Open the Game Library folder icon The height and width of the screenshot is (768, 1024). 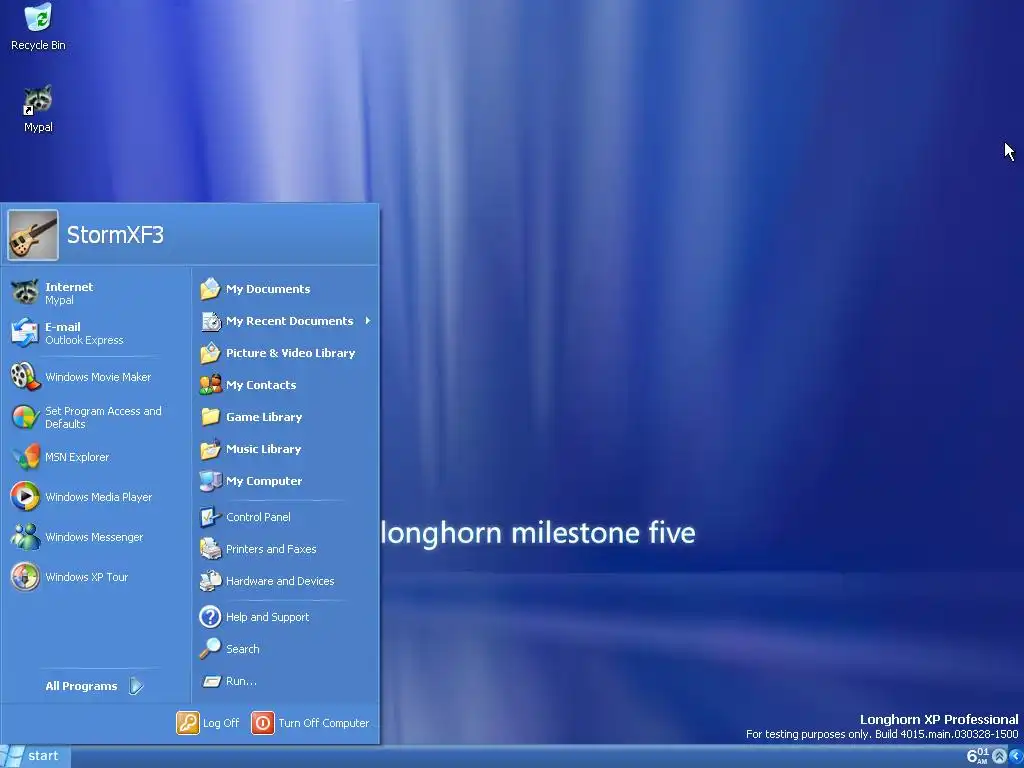point(210,417)
